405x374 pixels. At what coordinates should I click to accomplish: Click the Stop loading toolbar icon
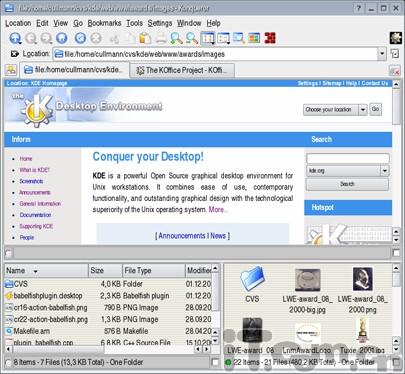coord(96,38)
